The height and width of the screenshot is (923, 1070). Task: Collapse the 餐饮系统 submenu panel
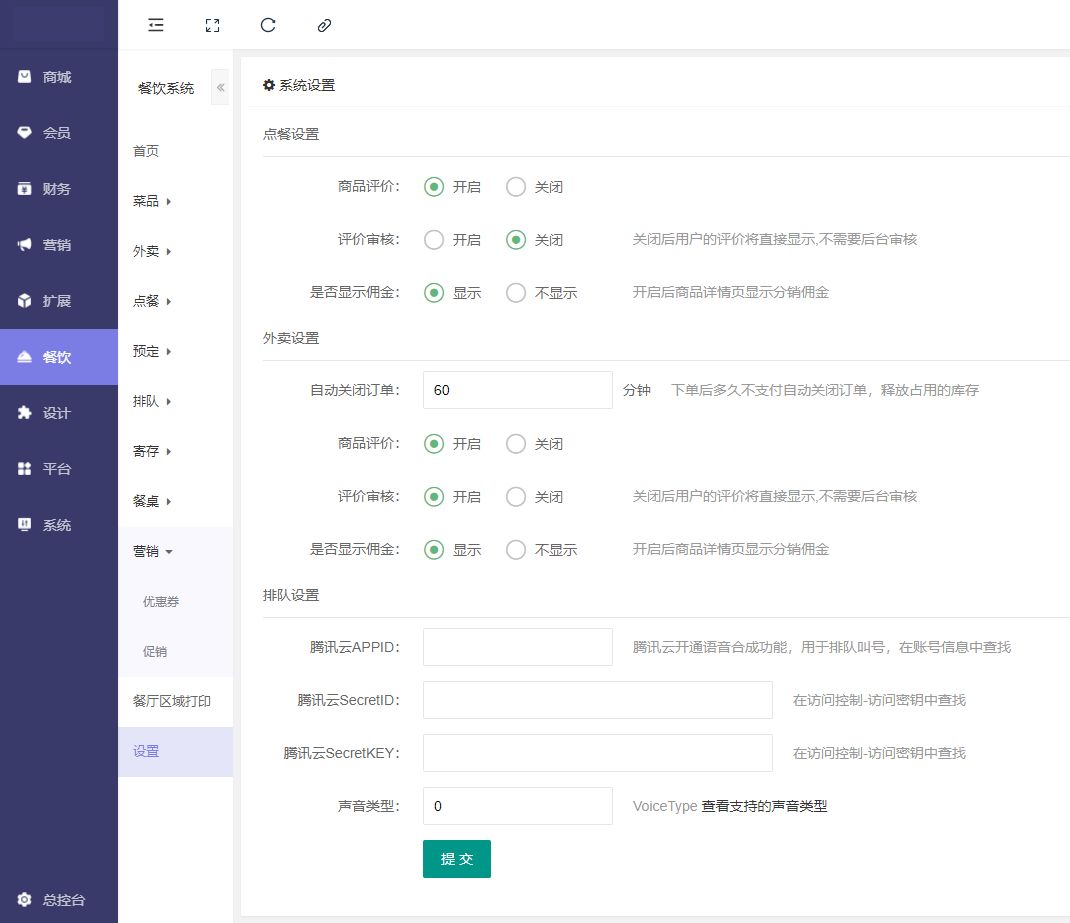pos(220,88)
